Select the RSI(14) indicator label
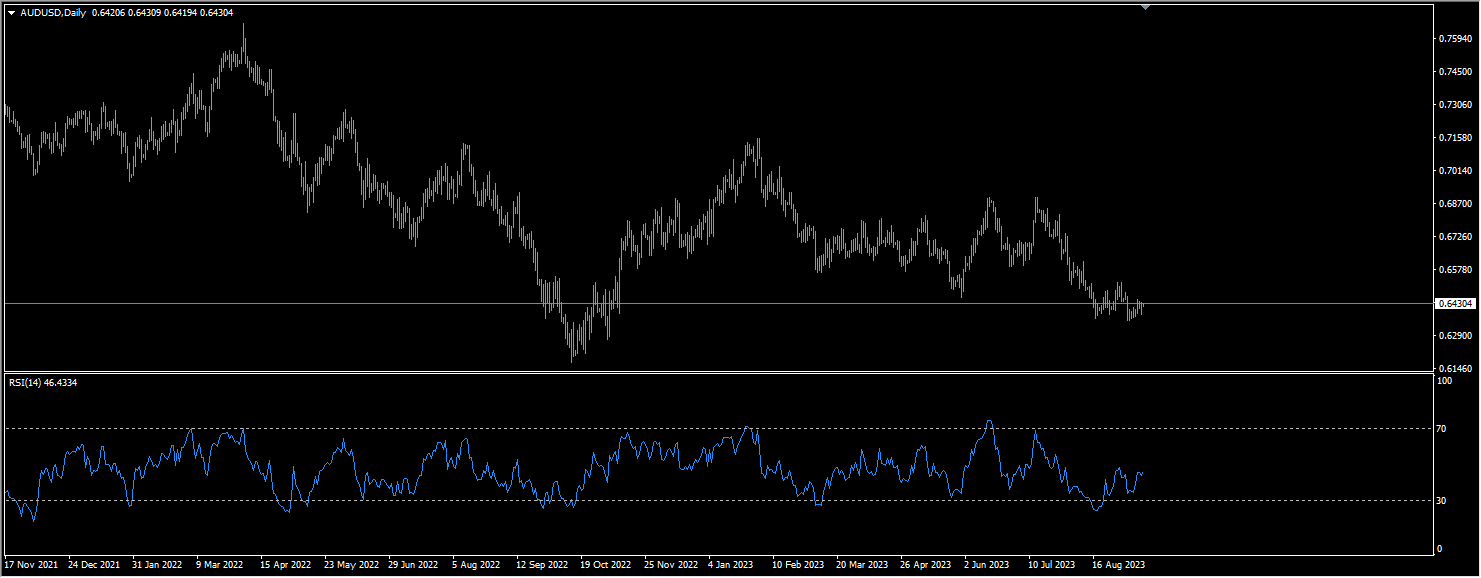 pos(42,383)
